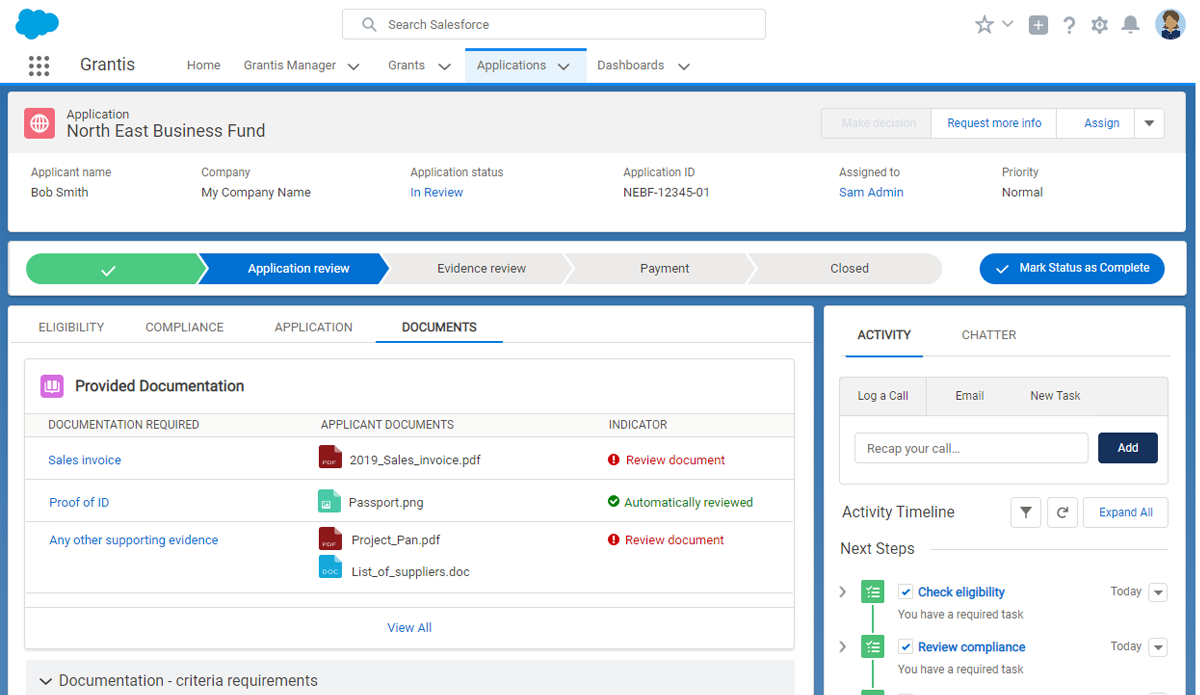Open more actions dropdown beside Assign

(1149, 123)
